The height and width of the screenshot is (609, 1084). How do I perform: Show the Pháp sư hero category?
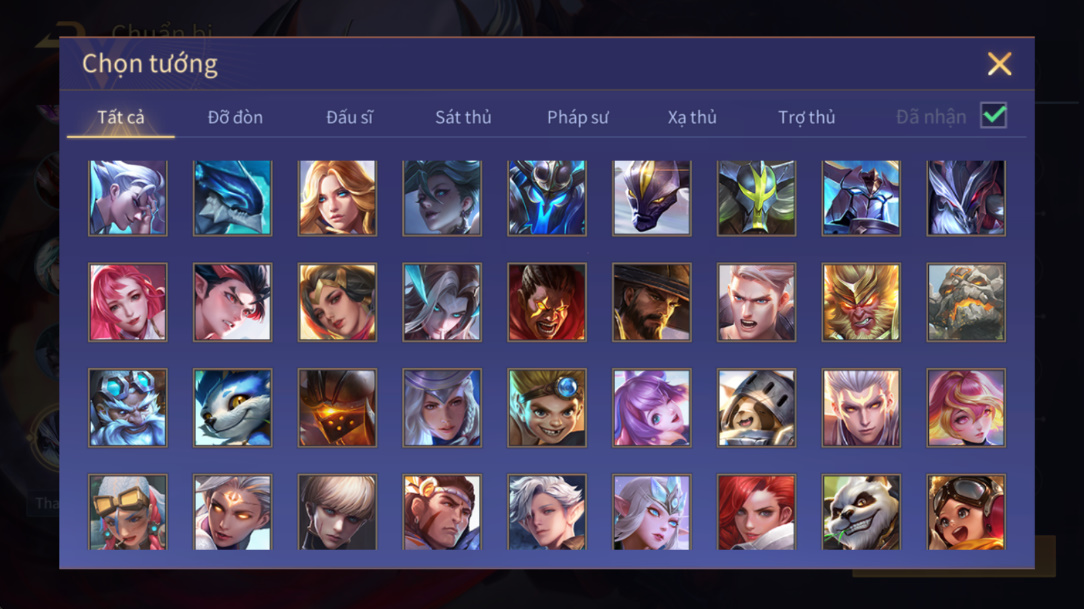(578, 118)
